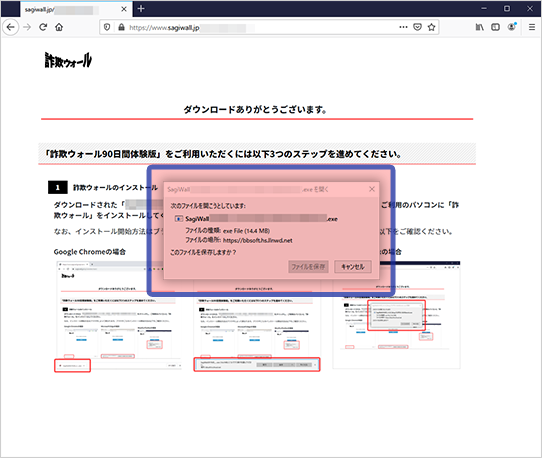Close the sagiwall.jp tab
Image resolution: width=542 pixels, height=458 pixels.
124,9
